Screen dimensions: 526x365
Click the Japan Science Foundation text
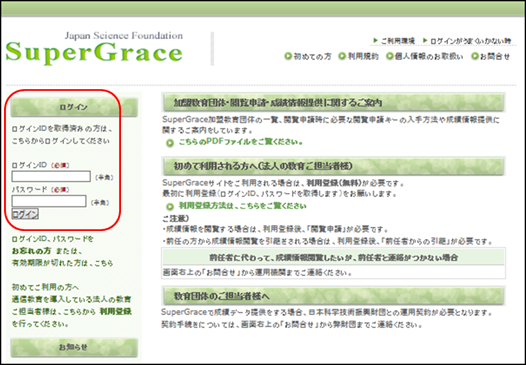click(x=124, y=35)
